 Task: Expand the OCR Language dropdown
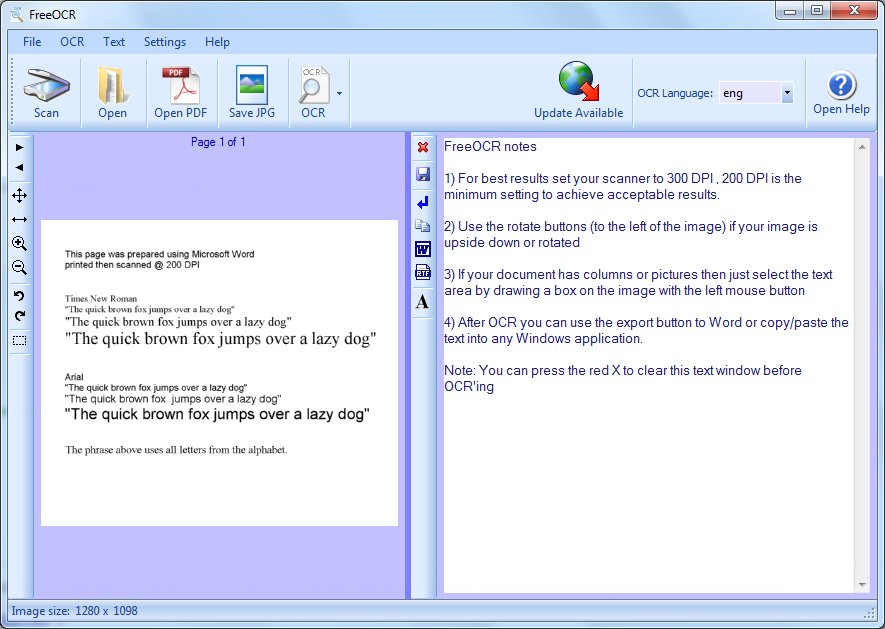tap(787, 93)
